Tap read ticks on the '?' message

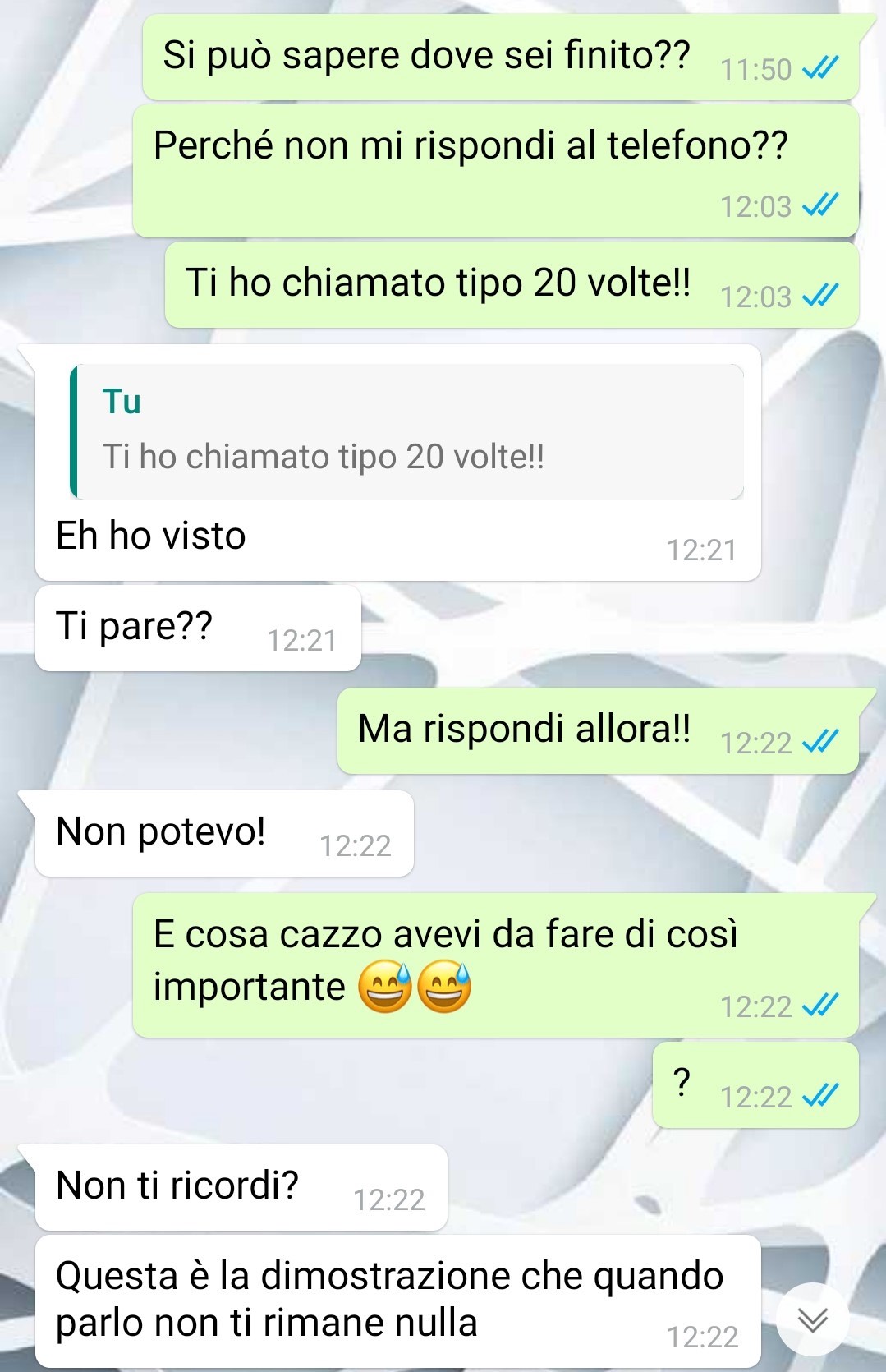click(819, 1096)
